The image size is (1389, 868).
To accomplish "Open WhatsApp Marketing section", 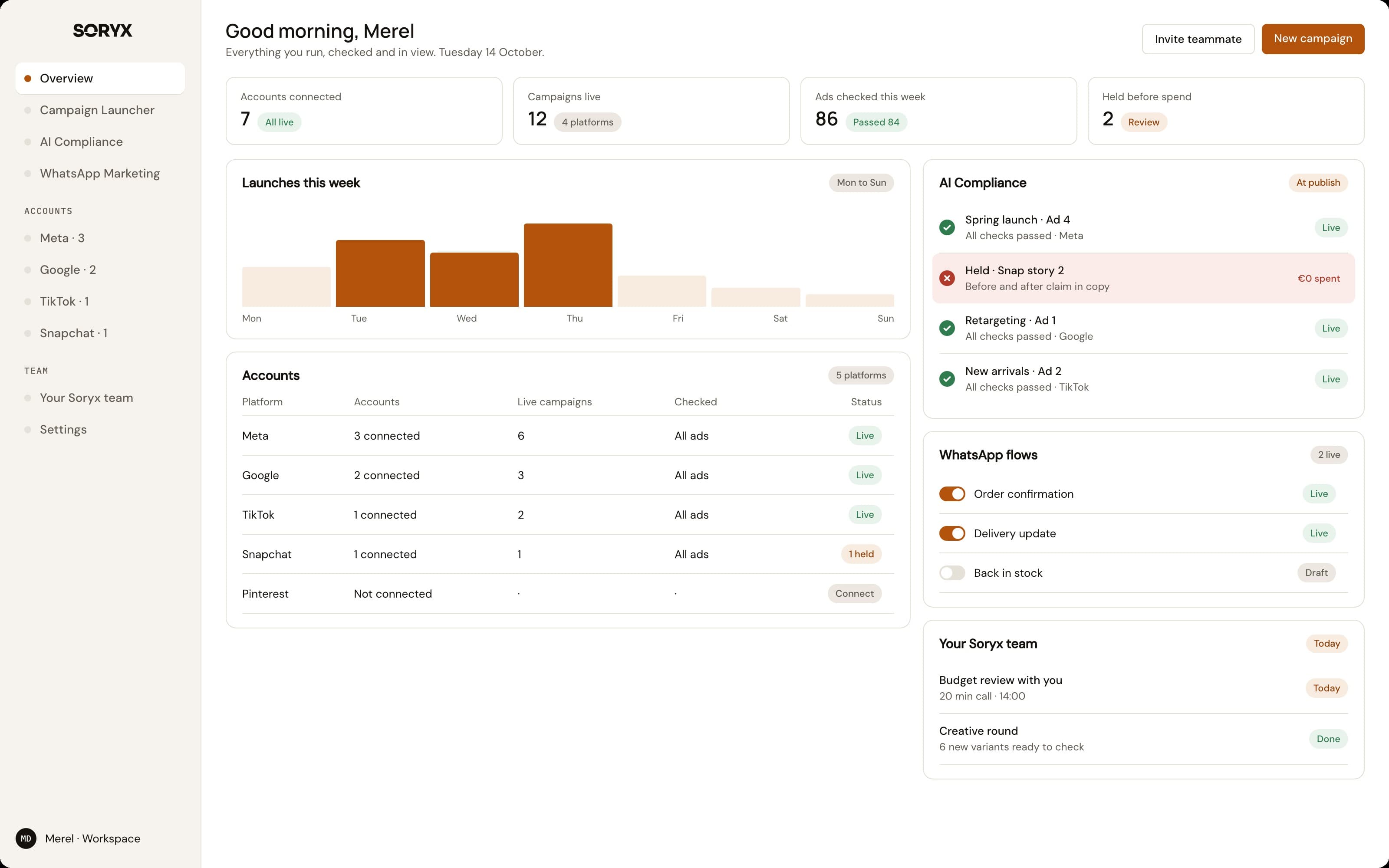I will point(100,173).
